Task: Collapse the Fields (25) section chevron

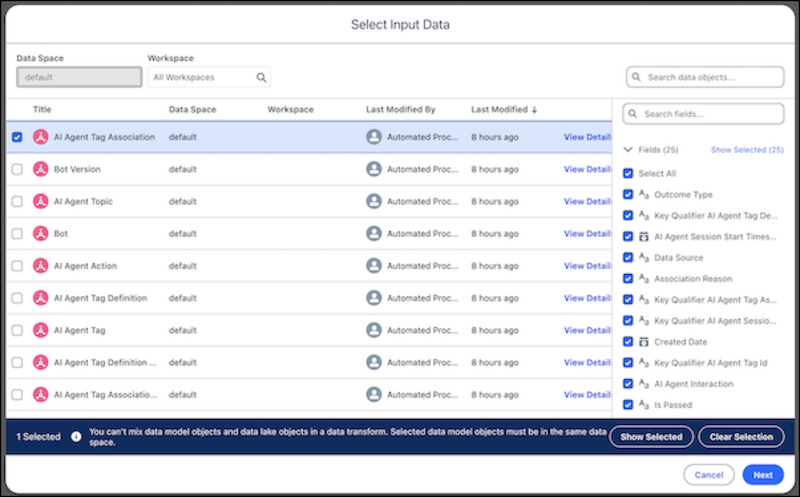Action: (628, 150)
